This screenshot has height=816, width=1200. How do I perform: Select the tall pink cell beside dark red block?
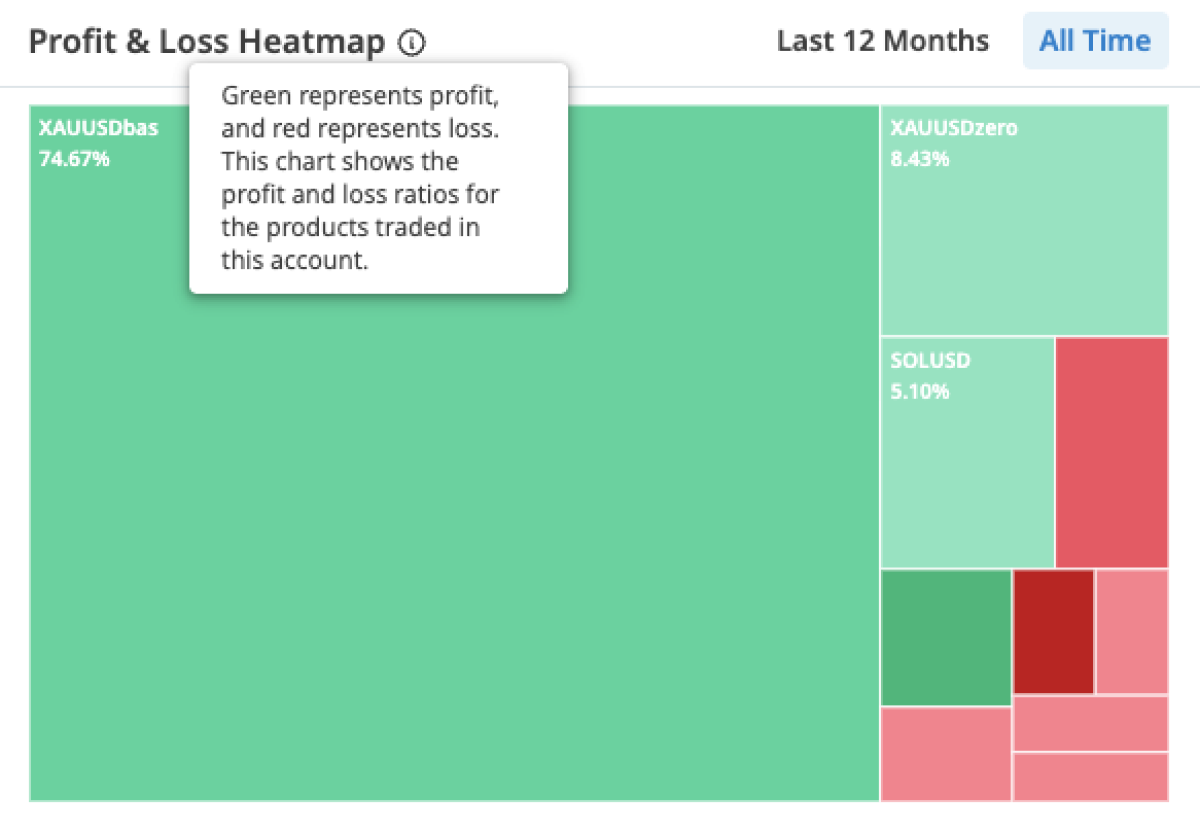[1130, 630]
